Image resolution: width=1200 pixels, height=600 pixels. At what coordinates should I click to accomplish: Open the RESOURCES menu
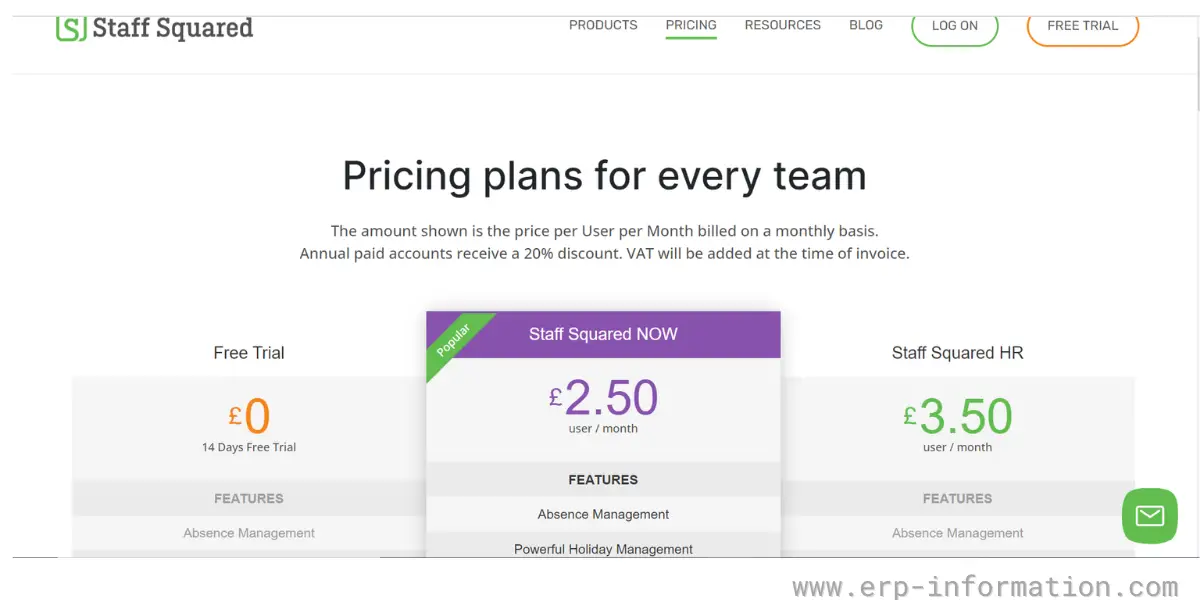(x=783, y=25)
